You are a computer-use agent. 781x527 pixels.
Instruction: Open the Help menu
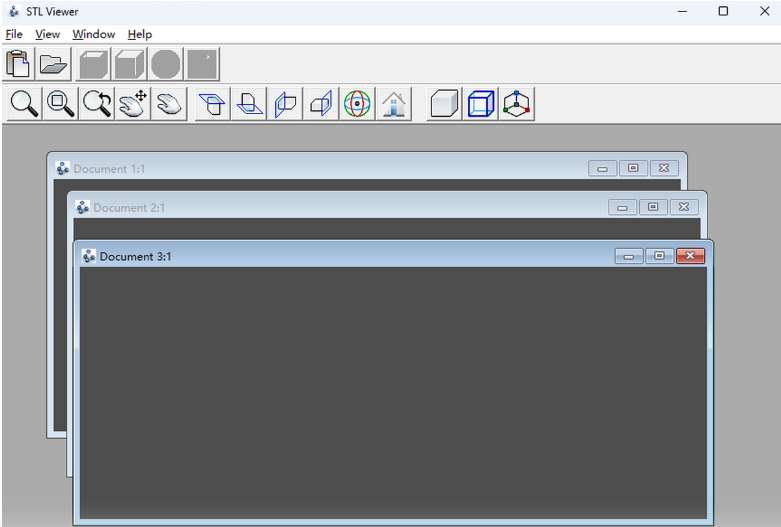139,34
